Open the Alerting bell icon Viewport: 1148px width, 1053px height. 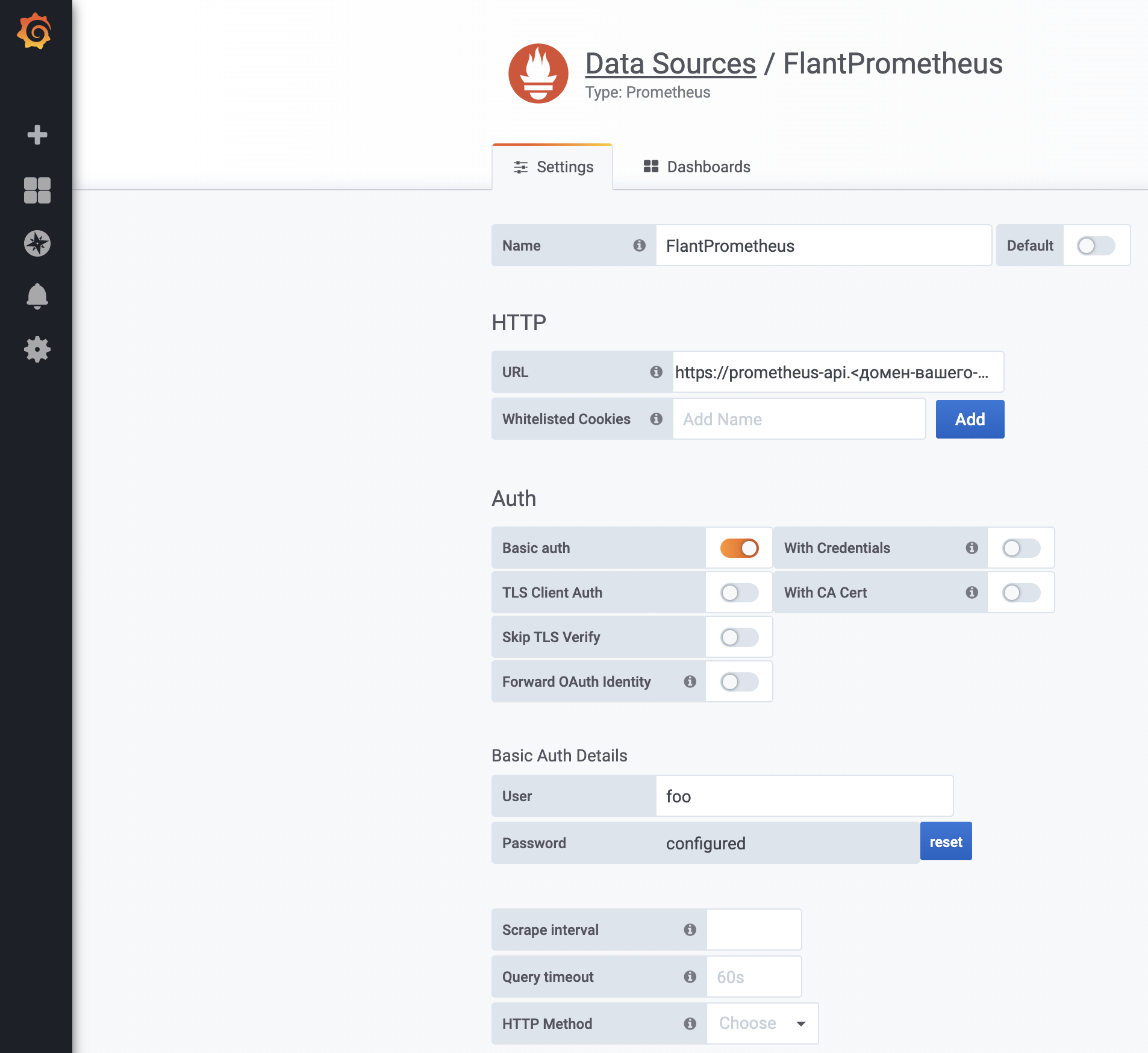coord(37,296)
